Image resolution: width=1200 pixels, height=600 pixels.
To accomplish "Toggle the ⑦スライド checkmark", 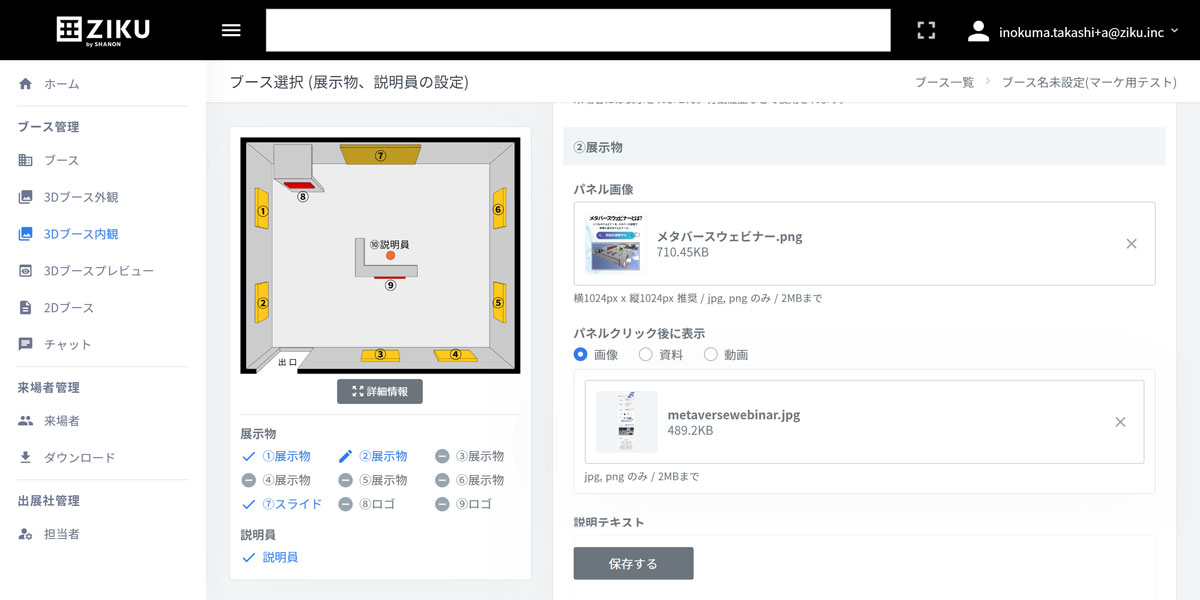I will 249,503.
